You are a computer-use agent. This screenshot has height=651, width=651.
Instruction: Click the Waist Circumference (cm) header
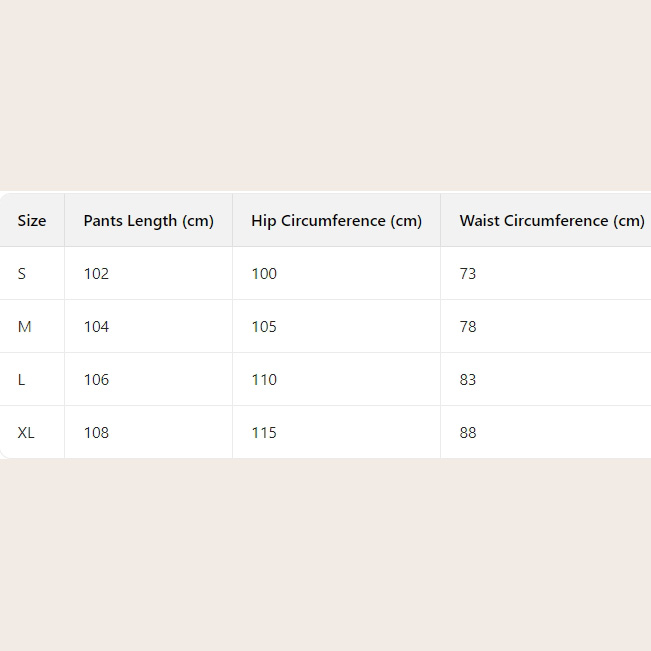(552, 221)
